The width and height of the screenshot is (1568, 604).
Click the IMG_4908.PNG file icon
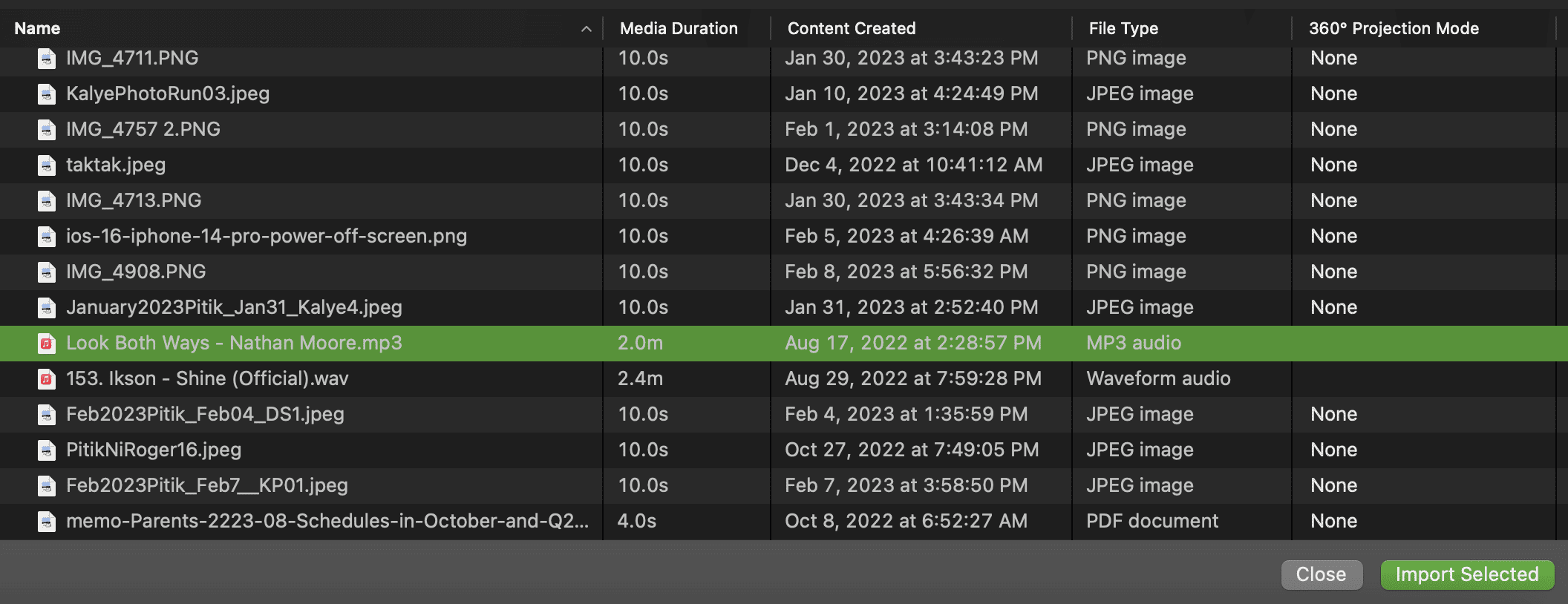(47, 272)
